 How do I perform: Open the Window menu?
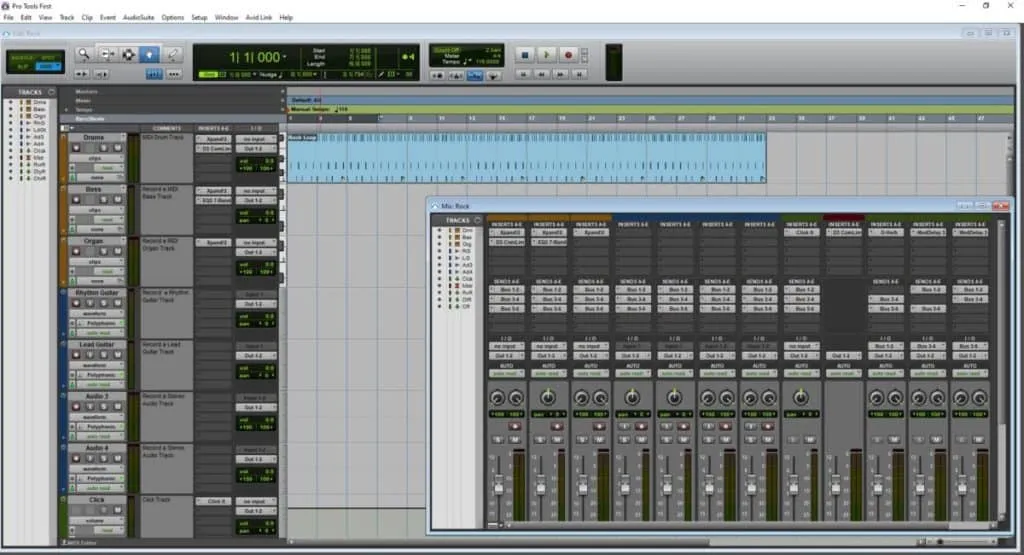pos(227,18)
